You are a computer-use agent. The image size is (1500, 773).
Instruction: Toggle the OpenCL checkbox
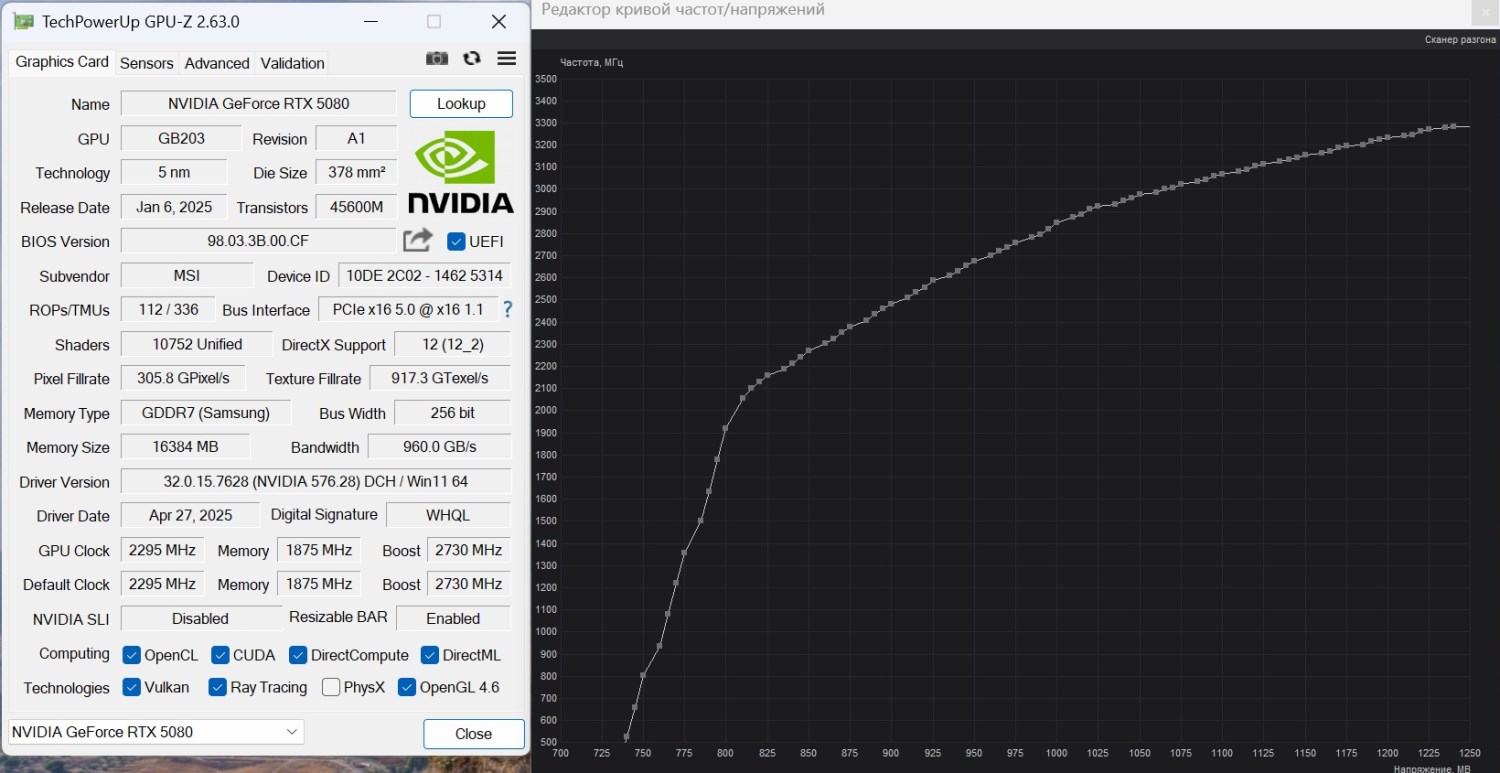131,655
